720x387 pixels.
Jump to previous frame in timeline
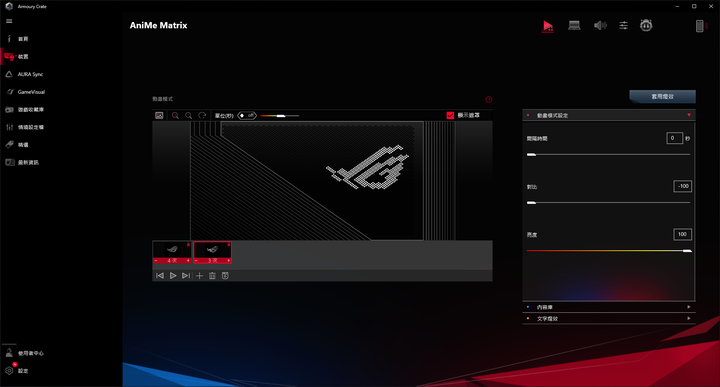(x=160, y=275)
